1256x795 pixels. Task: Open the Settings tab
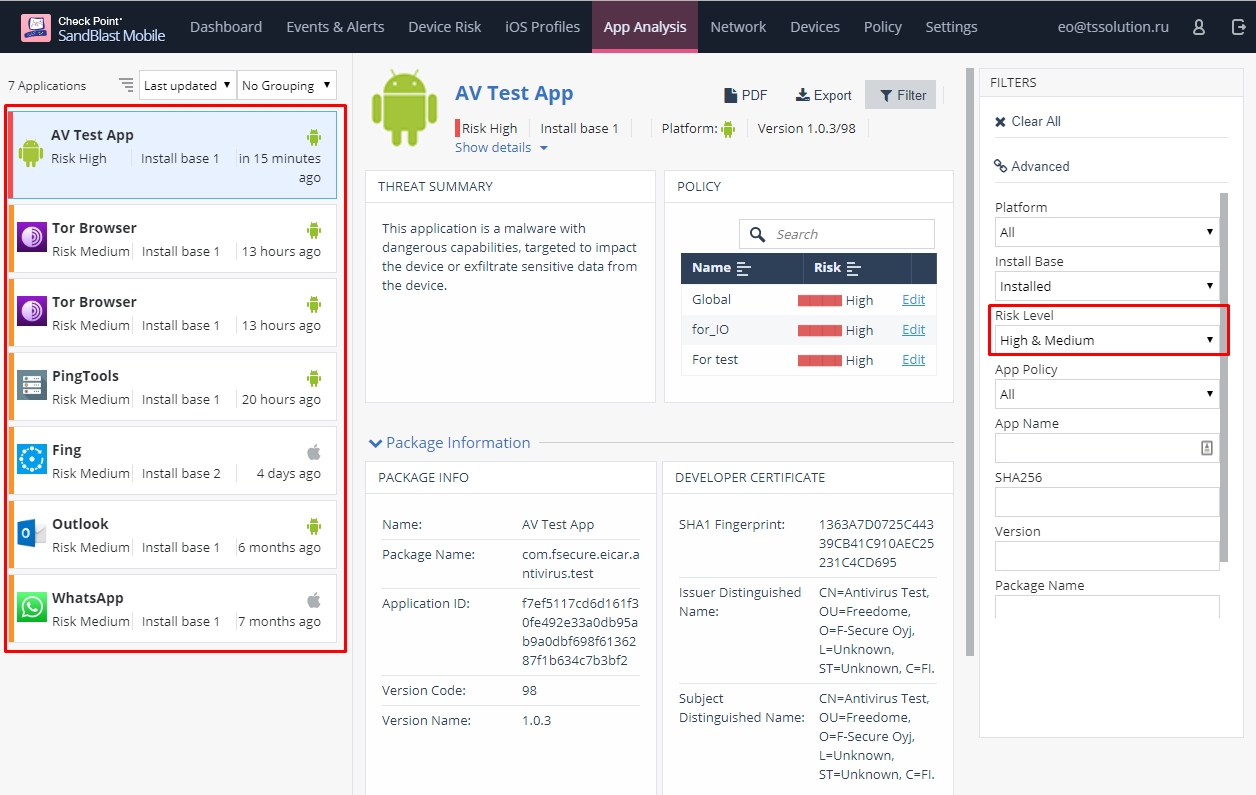952,27
